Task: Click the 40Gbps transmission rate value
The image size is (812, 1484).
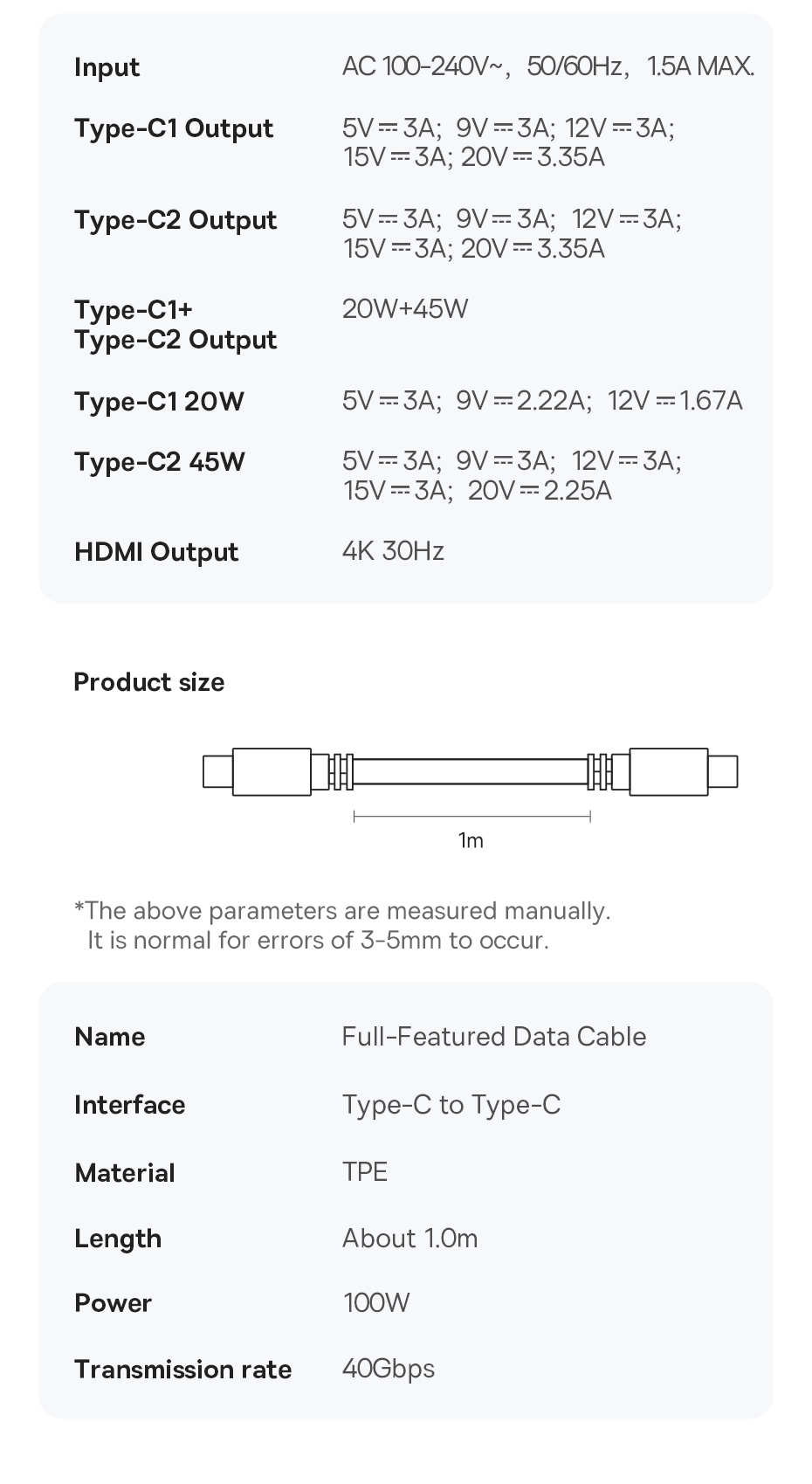Action: [x=388, y=1369]
